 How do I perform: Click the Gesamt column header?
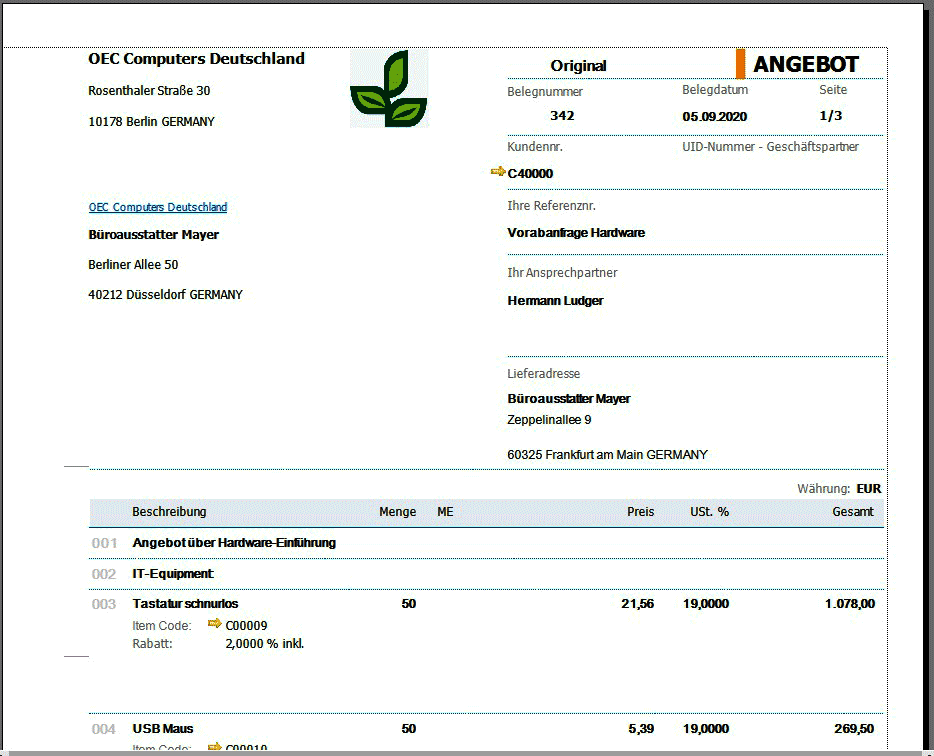(852, 512)
